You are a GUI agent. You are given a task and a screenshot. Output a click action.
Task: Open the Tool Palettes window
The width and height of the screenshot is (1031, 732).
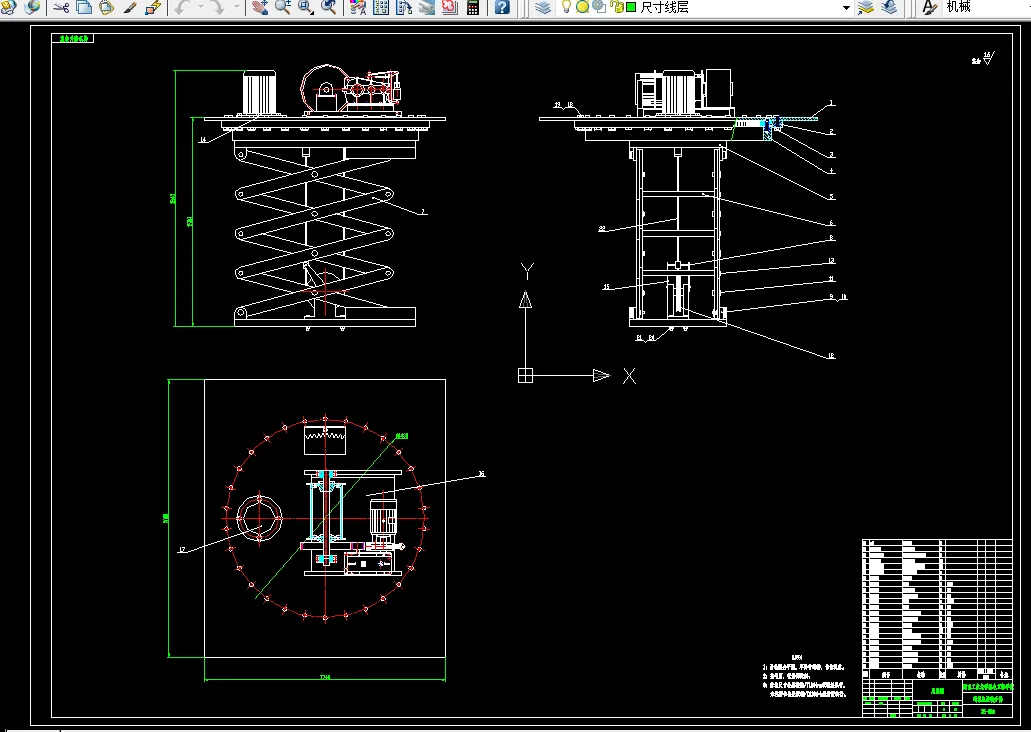(404, 7)
